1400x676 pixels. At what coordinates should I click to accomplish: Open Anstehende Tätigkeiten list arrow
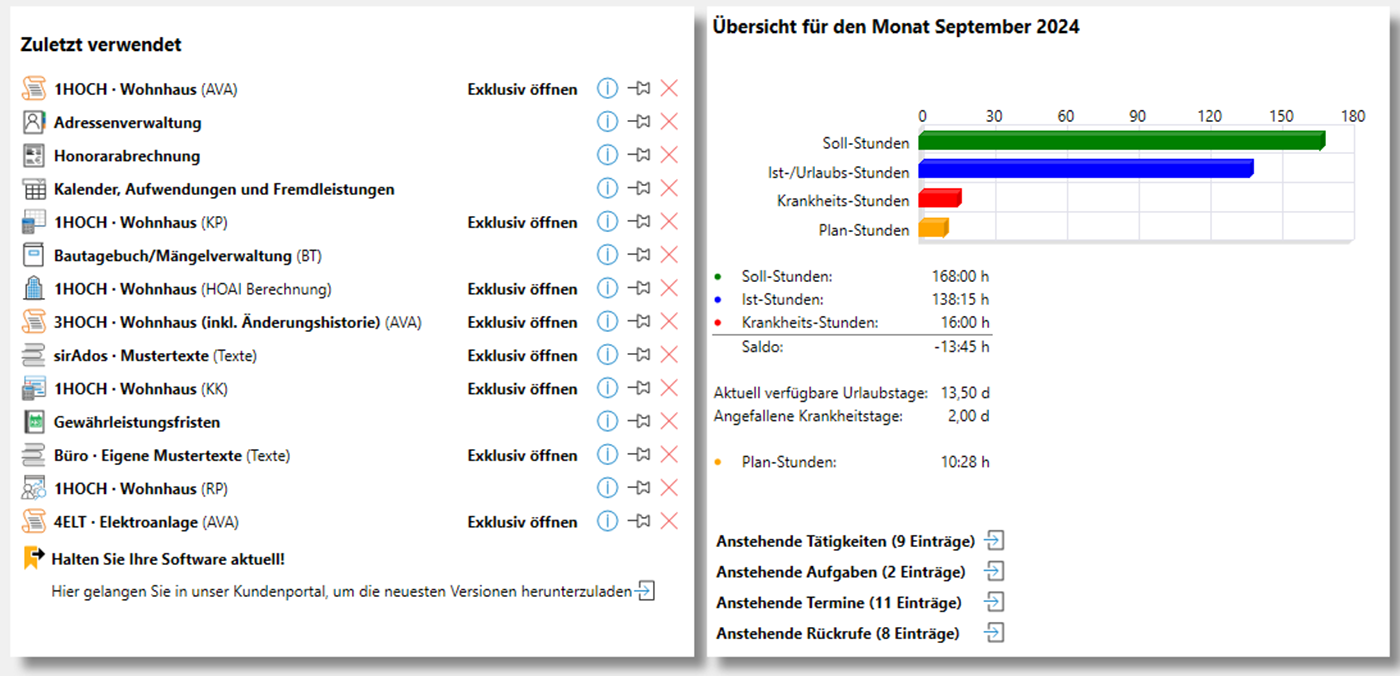click(994, 541)
